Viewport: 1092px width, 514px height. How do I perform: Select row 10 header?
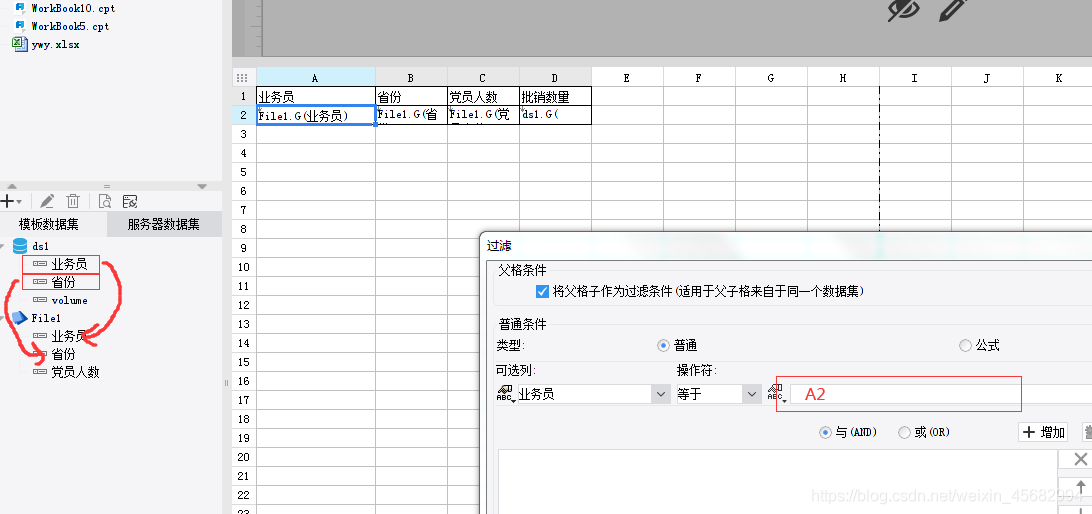244,267
